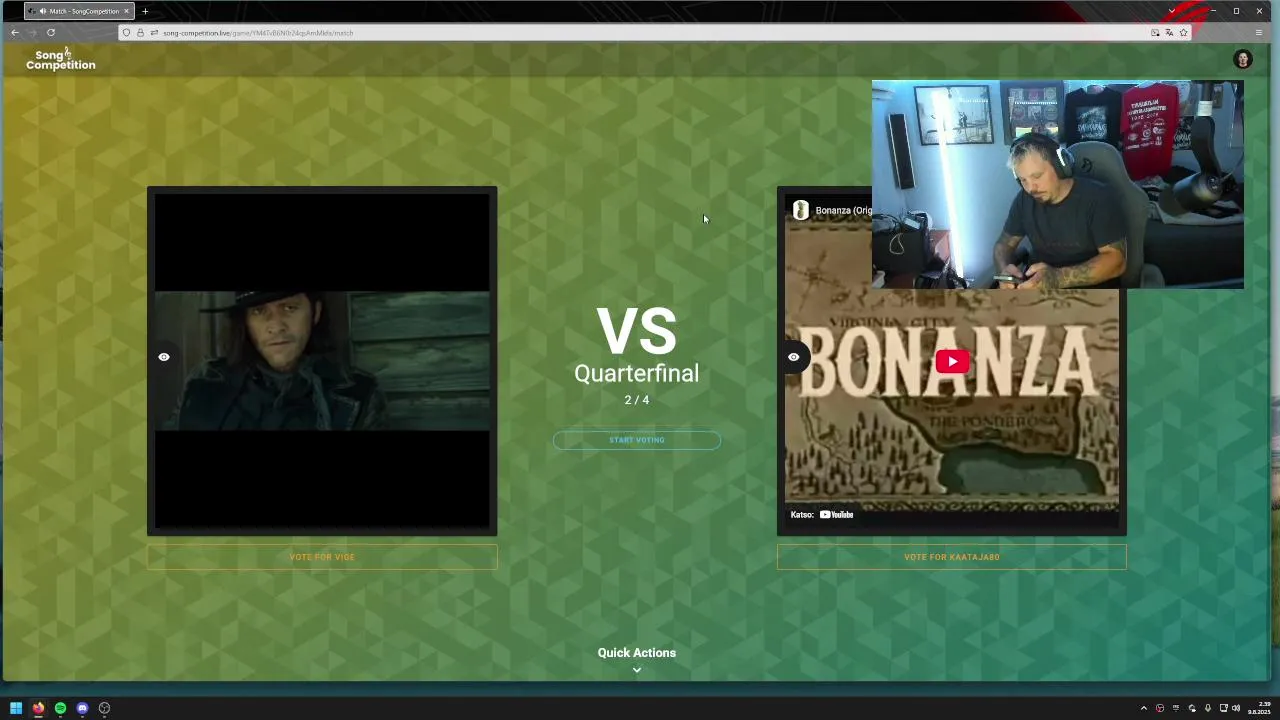Go forward in browser
This screenshot has width=1280, height=720.
[x=33, y=33]
